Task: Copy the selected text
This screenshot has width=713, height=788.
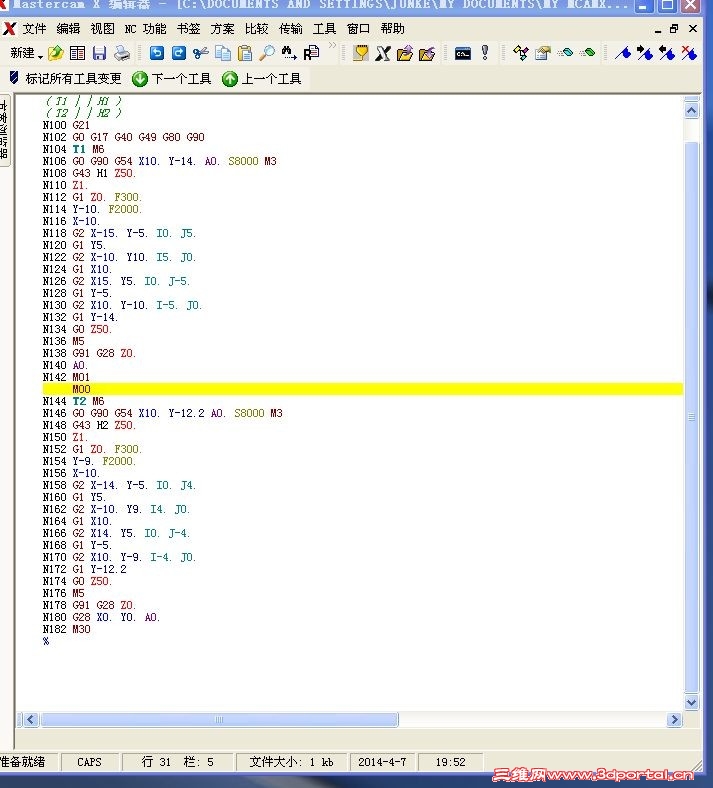Action: (x=223, y=53)
